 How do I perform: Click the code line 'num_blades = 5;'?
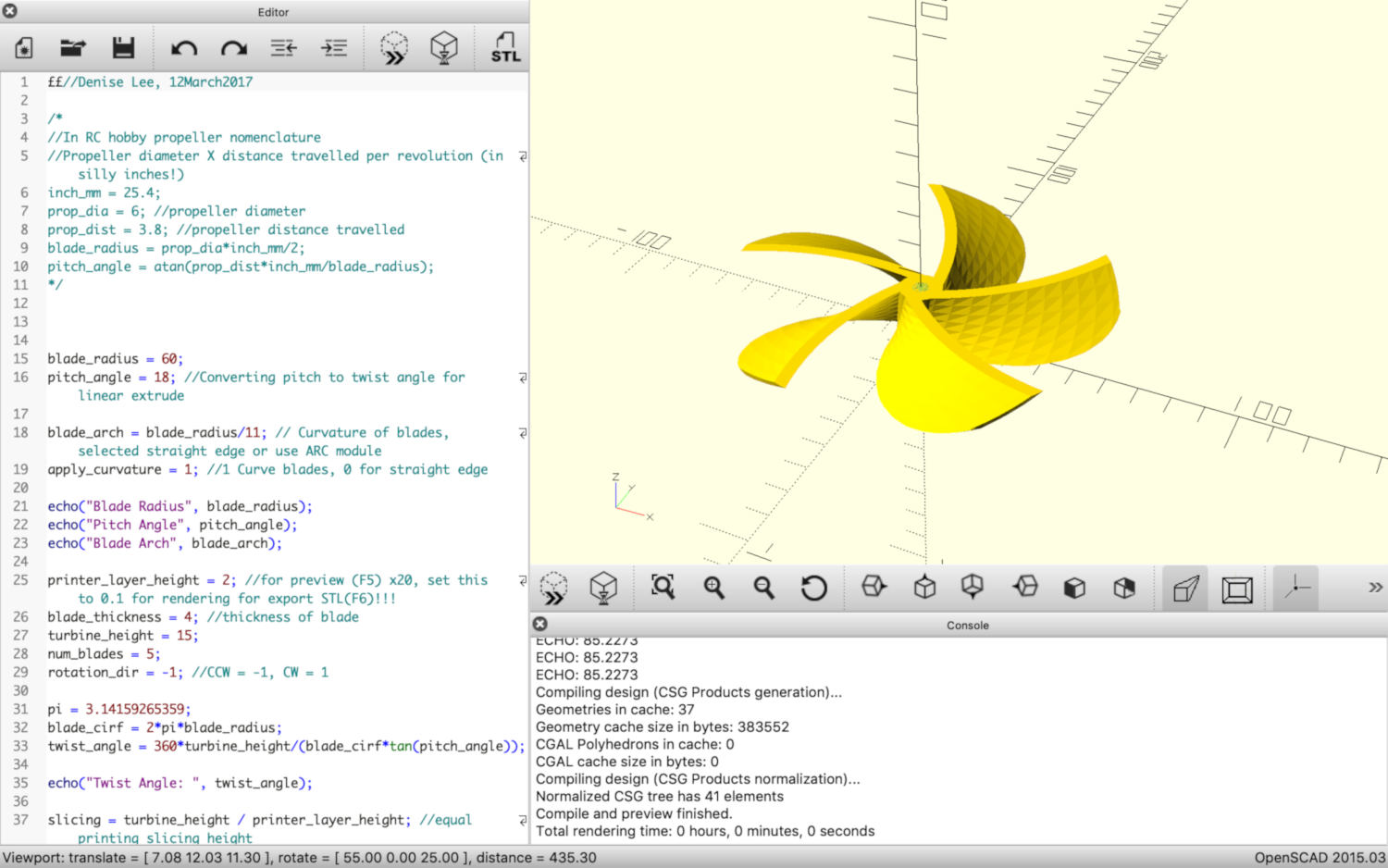click(x=104, y=654)
